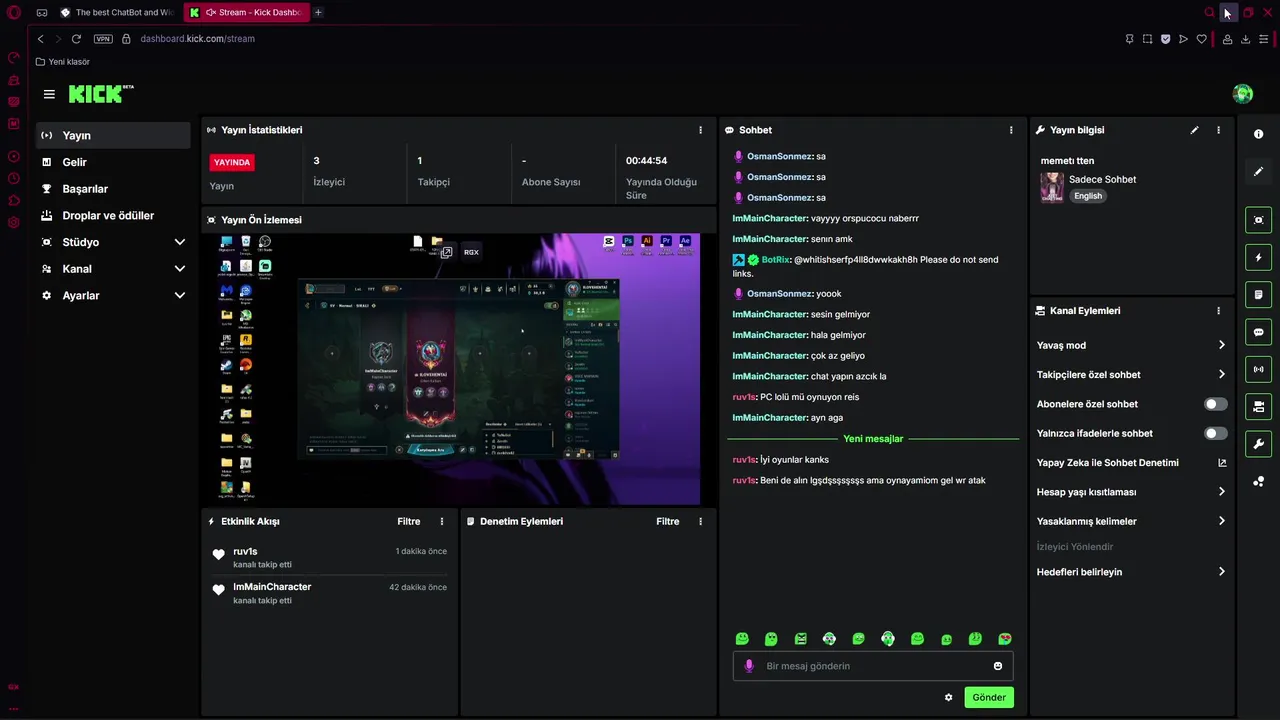Edit stream info with the pencil icon

click(1194, 130)
